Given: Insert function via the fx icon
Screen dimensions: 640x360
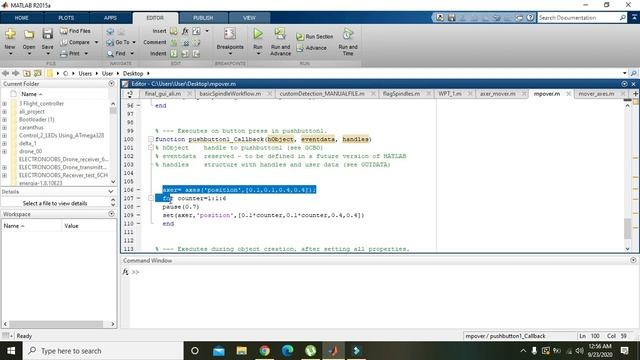Looking at the screenshot, I should [x=185, y=31].
